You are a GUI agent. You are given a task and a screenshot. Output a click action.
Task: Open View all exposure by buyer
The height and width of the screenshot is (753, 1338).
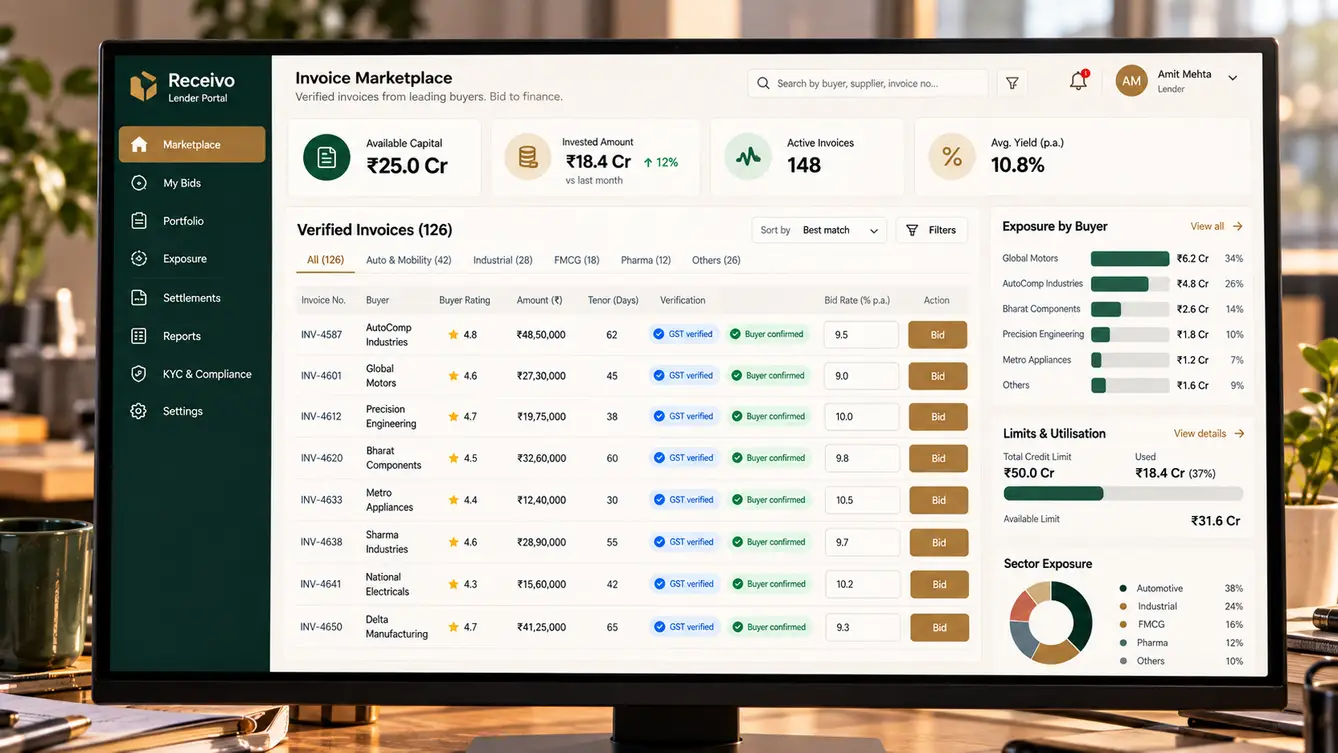tap(1216, 226)
